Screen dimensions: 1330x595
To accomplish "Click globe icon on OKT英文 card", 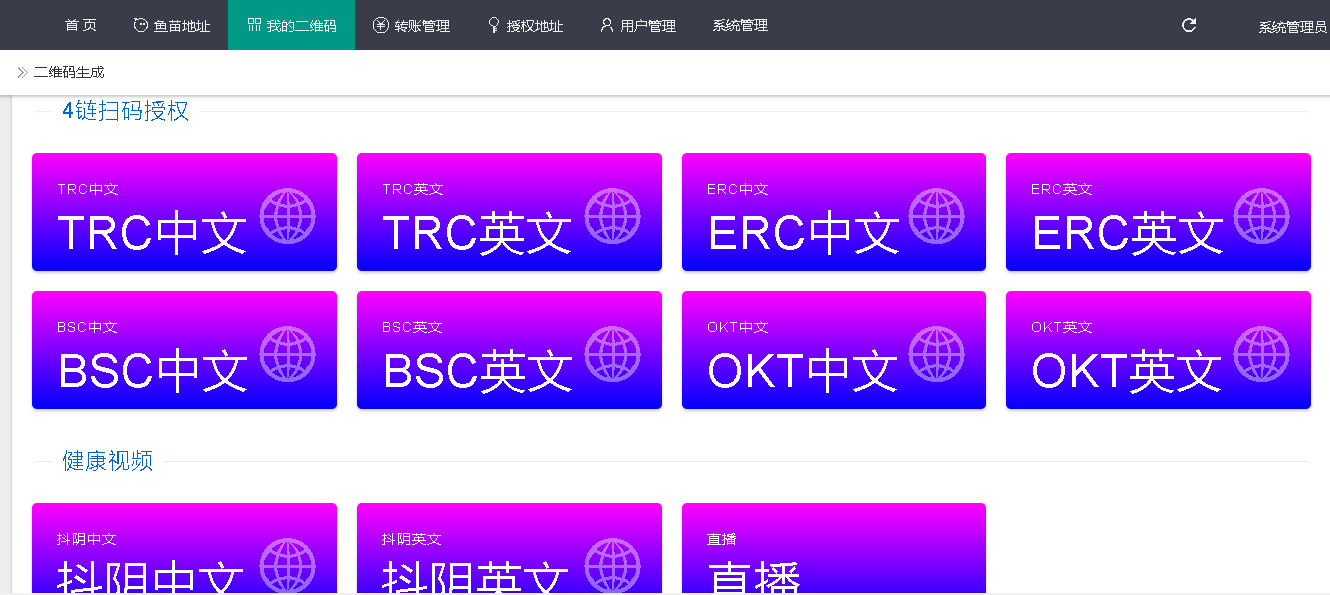I will pyautogui.click(x=1261, y=354).
